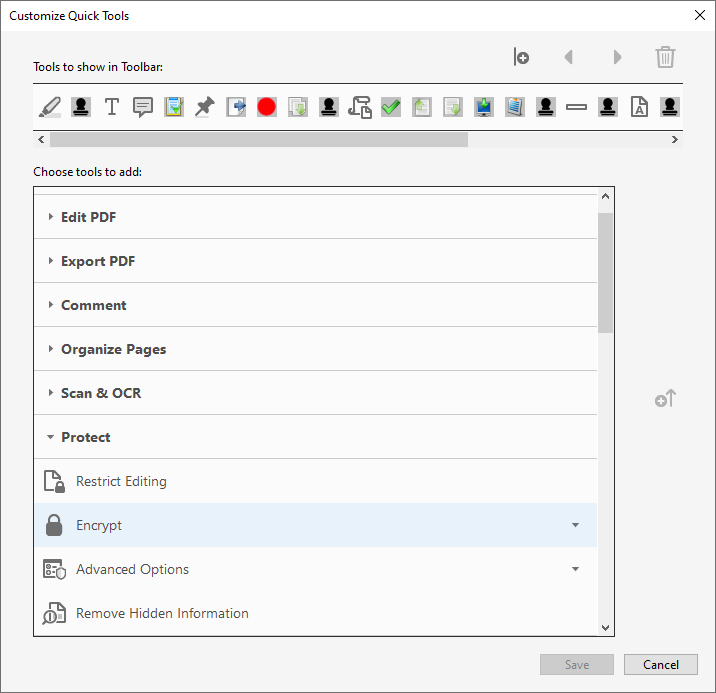
Task: Click the tools list vertical scrollbar thumb
Action: point(605,273)
